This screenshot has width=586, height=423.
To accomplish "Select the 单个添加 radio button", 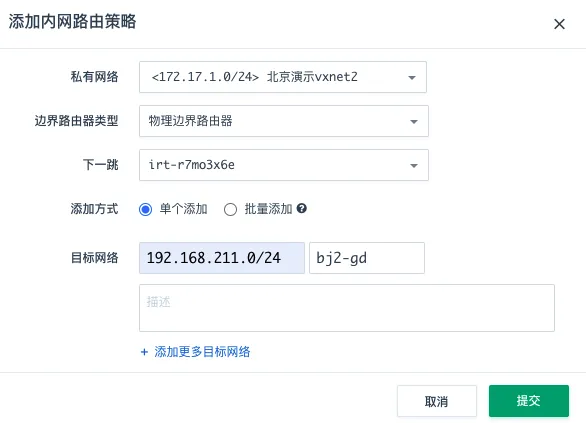I will click(x=145, y=209).
